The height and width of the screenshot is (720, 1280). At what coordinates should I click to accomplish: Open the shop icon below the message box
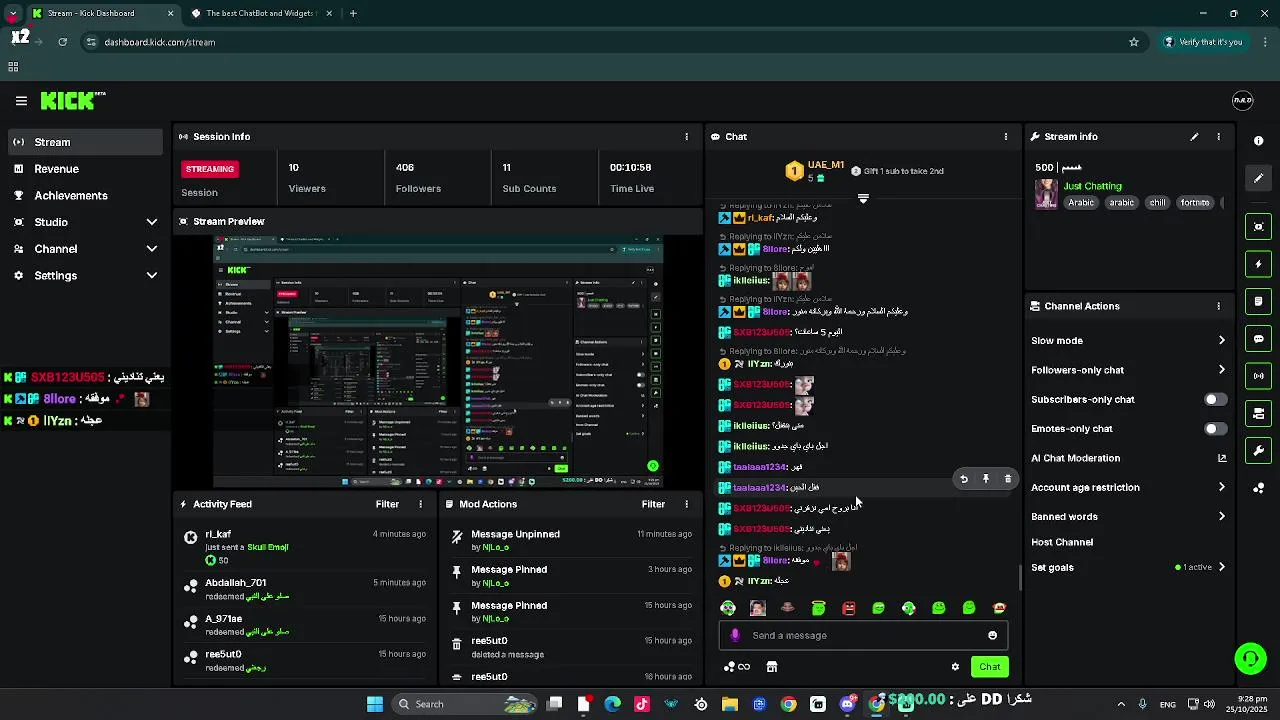771,667
